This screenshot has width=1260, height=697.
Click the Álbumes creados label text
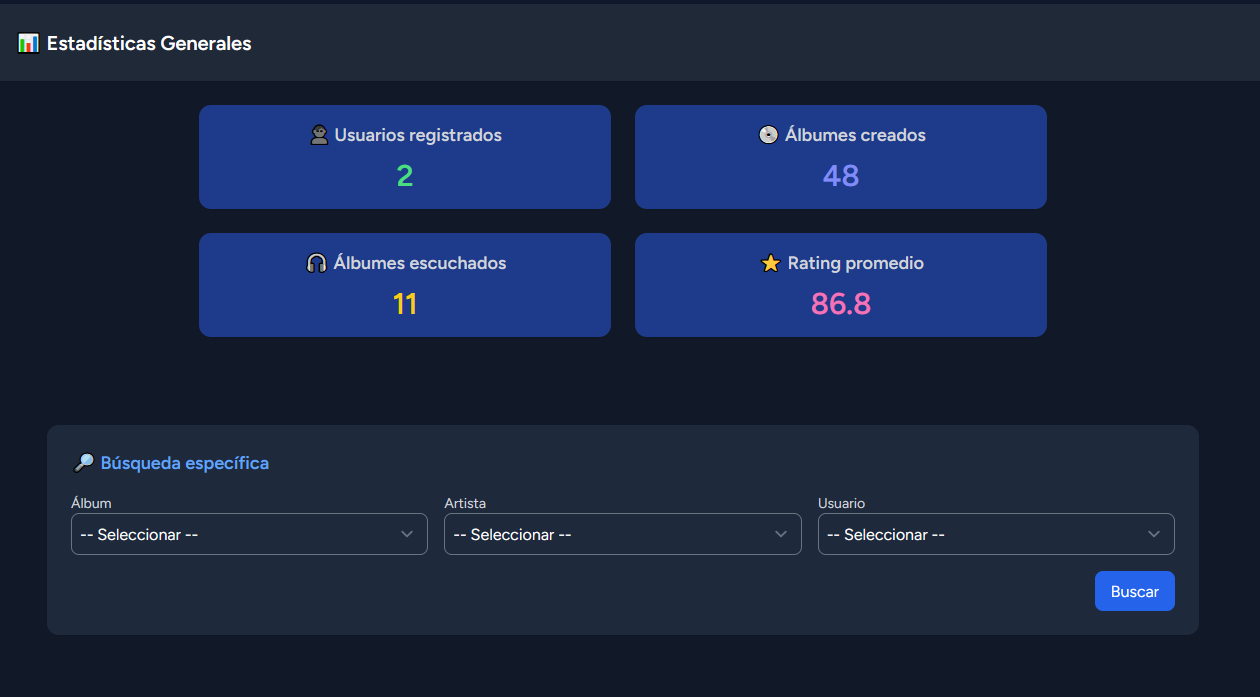pos(855,135)
